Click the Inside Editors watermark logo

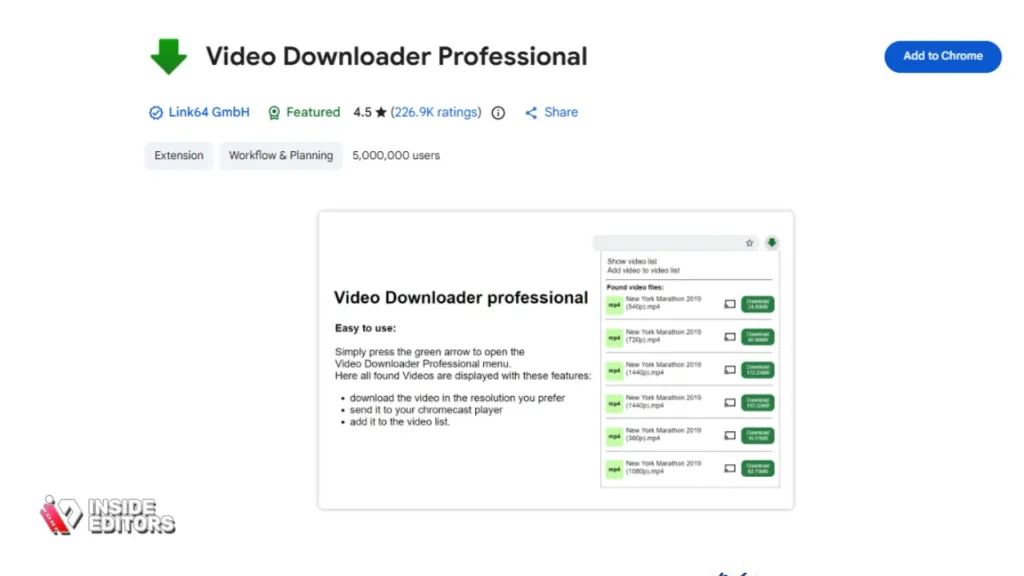(108, 515)
